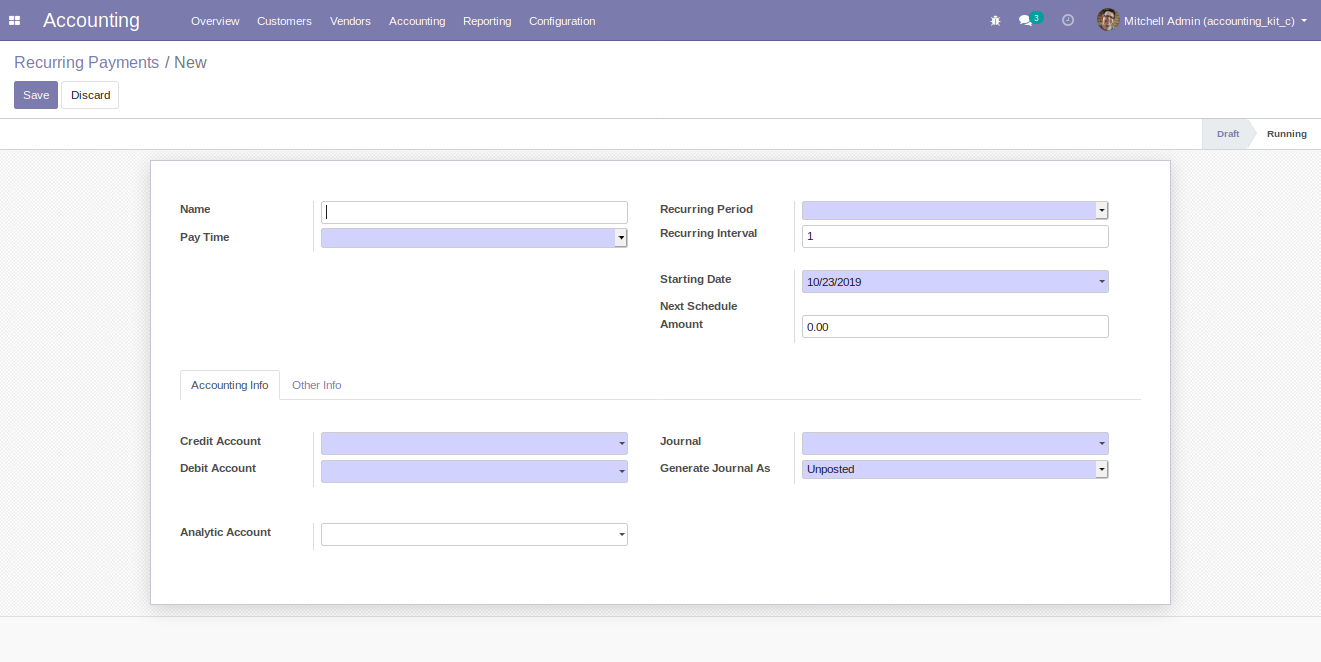Go back to Recurring Payments breadcrumb
The width and height of the screenshot is (1321, 662).
coord(86,62)
